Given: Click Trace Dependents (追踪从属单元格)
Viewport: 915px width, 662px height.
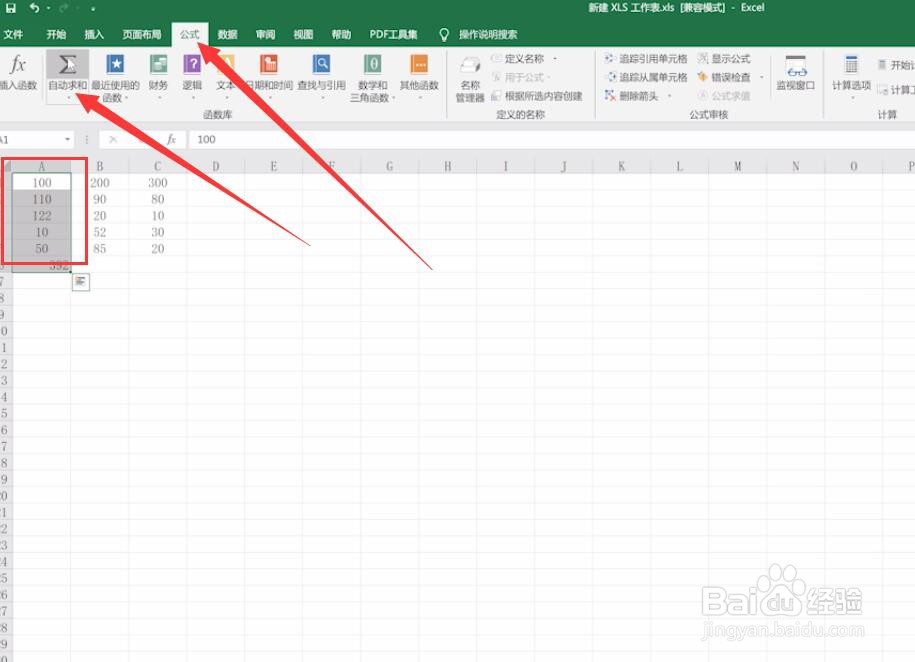Looking at the screenshot, I should point(648,77).
